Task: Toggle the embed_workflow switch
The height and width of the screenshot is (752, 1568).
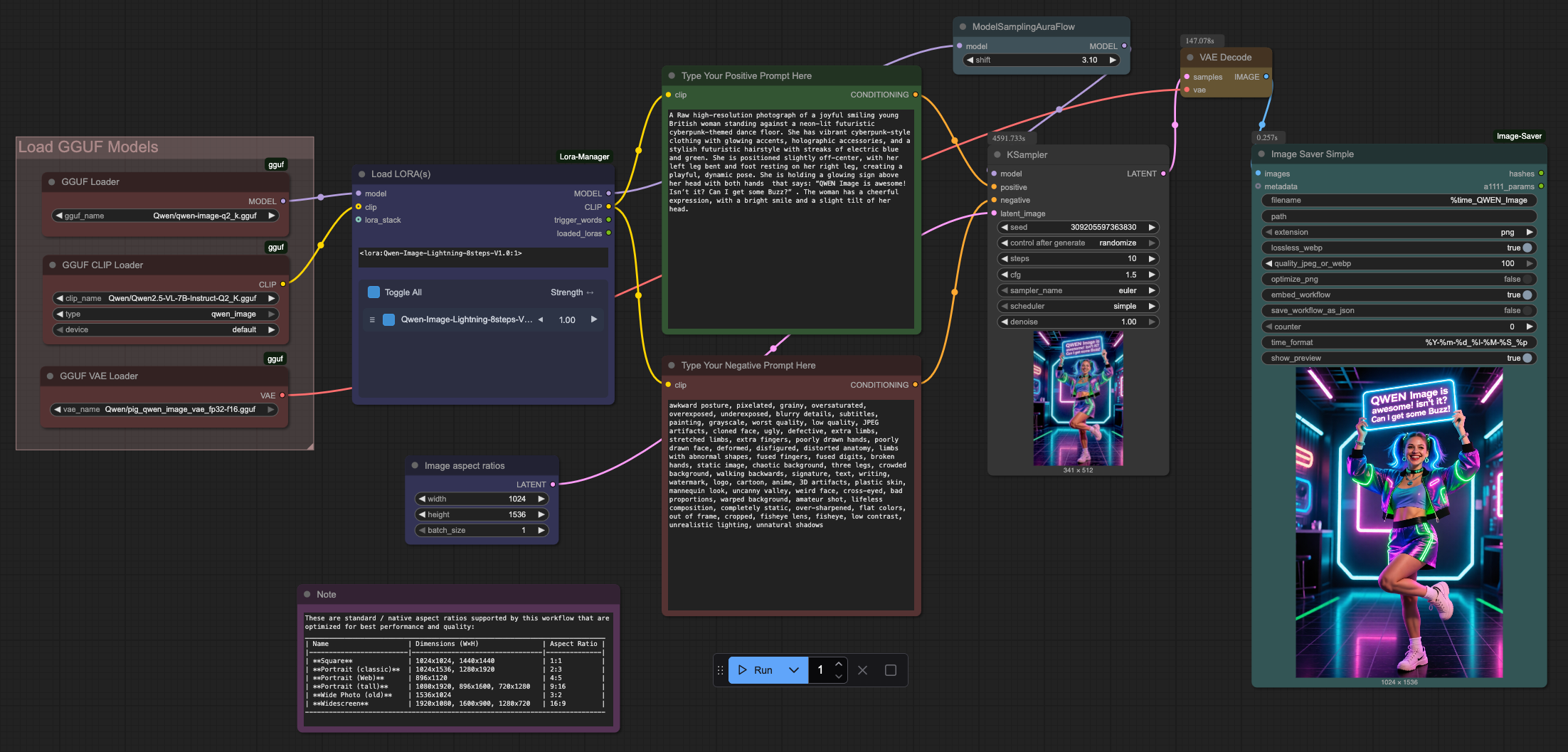Action: [1527, 295]
